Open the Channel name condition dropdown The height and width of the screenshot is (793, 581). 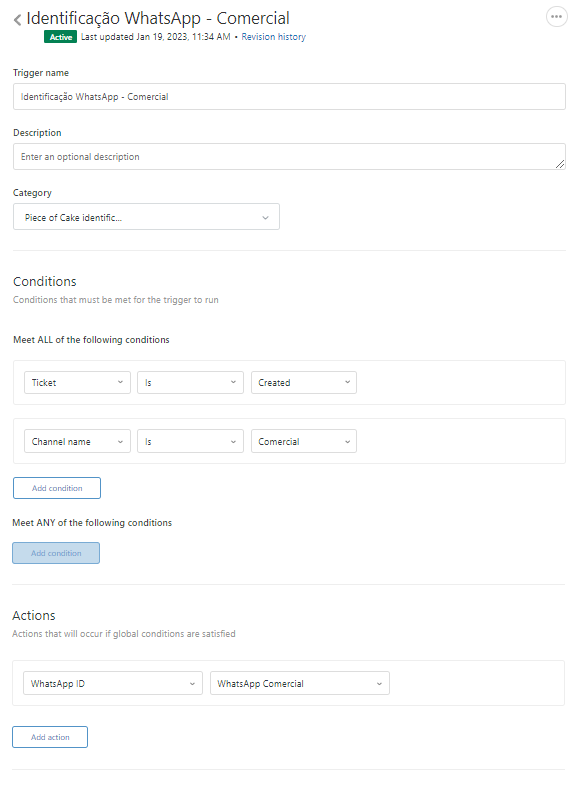(77, 442)
